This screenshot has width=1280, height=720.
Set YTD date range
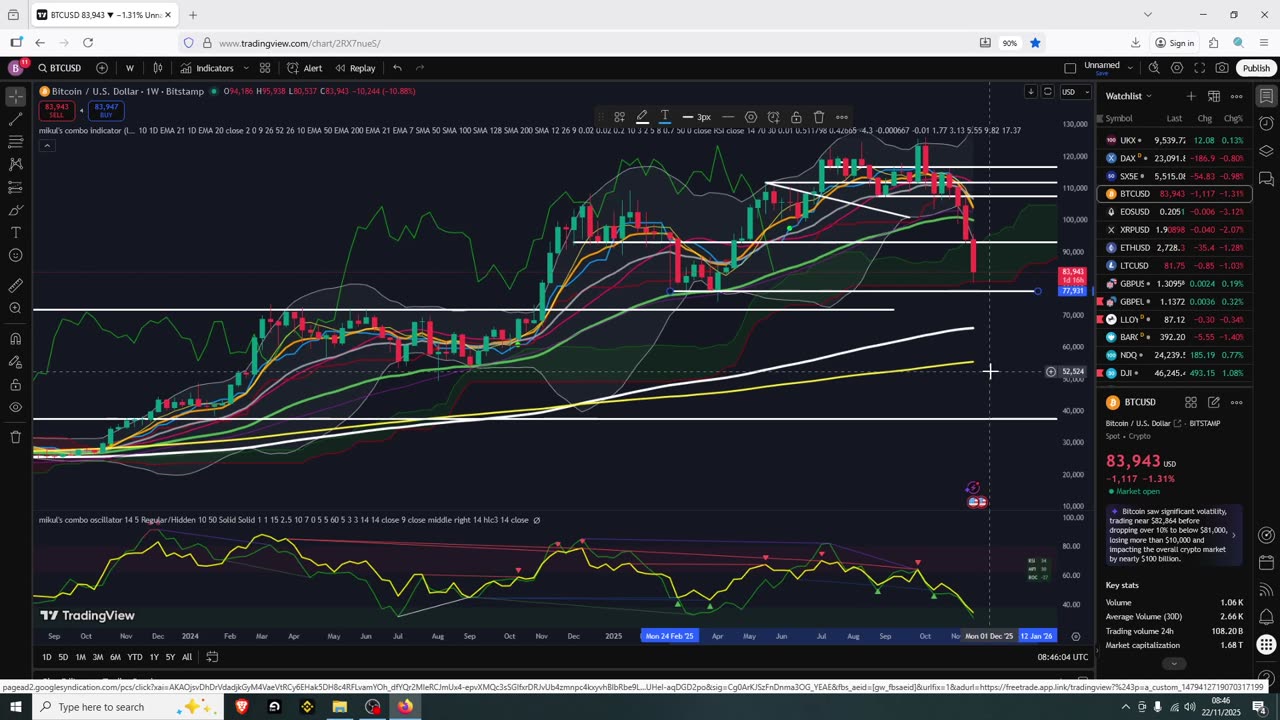[134, 657]
